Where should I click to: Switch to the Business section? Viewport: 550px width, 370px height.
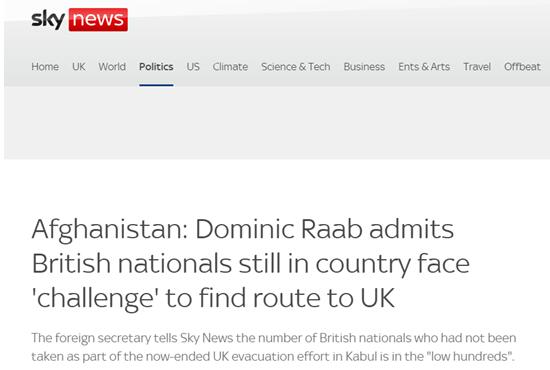click(x=364, y=67)
